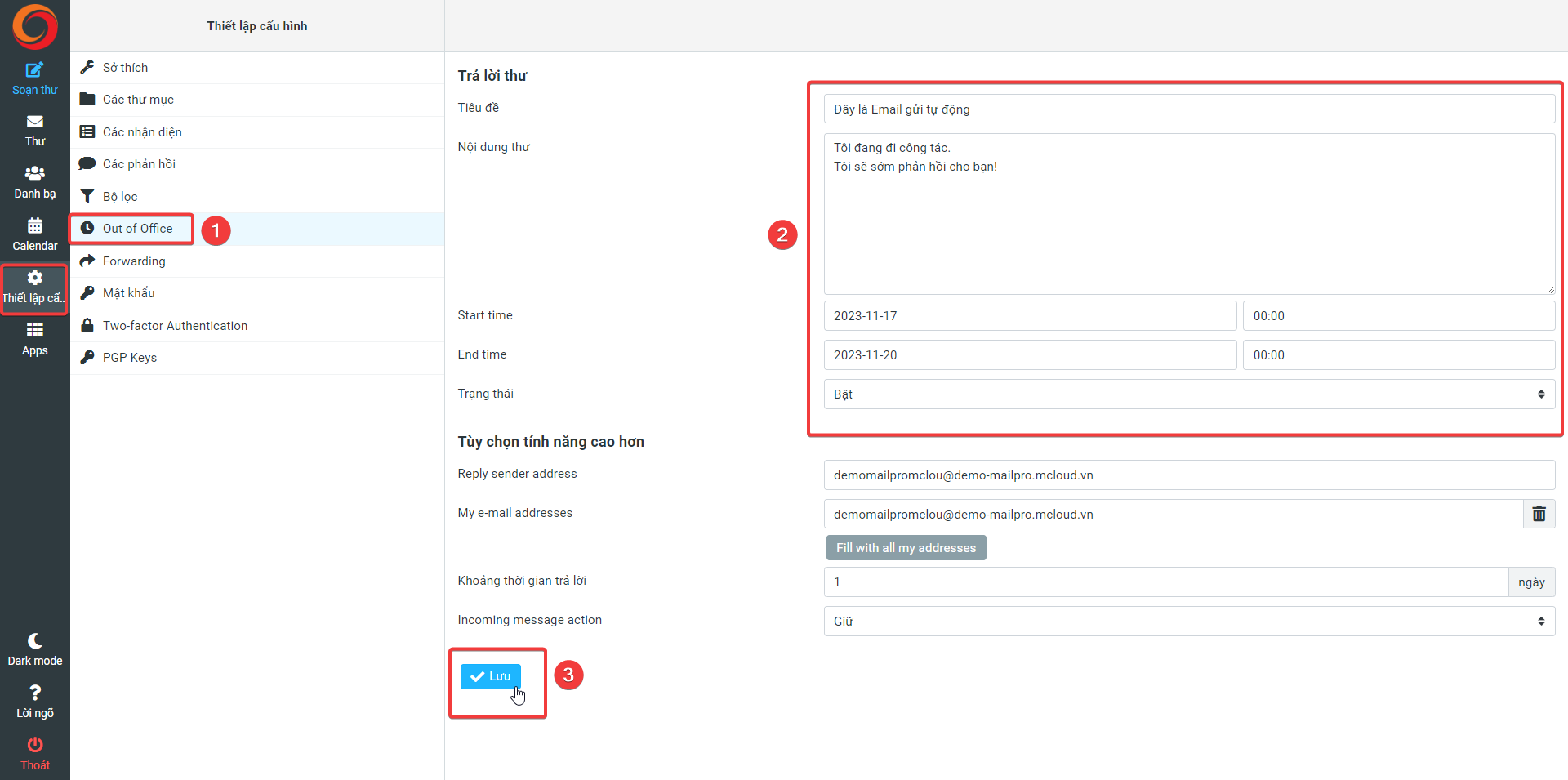This screenshot has width=1568, height=780.
Task: Open the Thư mail icon
Action: point(34,122)
